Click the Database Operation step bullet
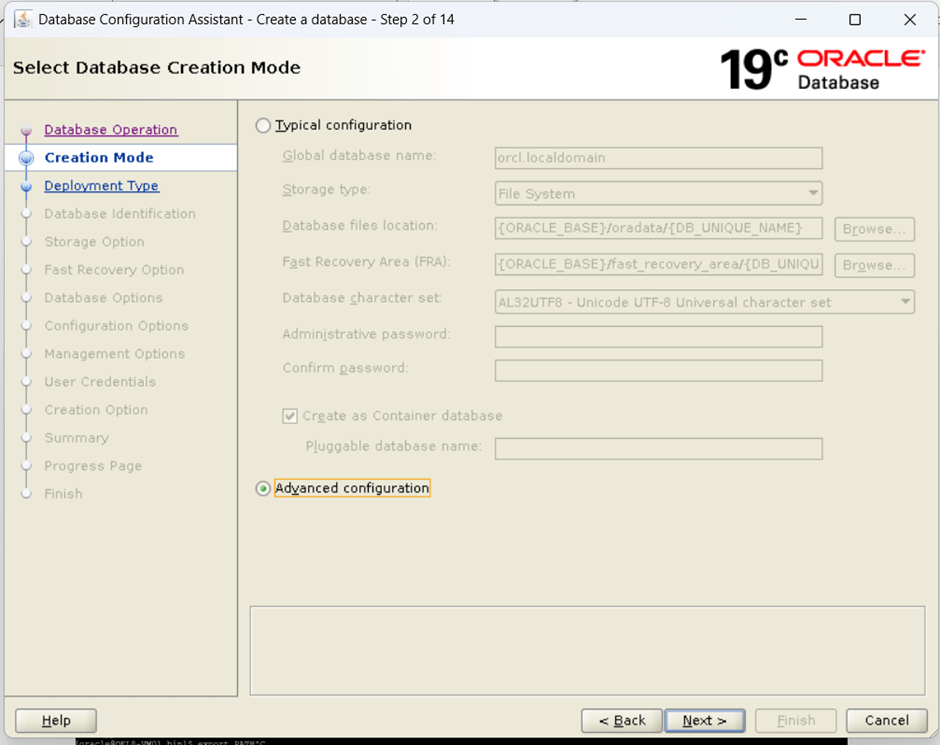The width and height of the screenshot is (940, 745). (x=27, y=131)
